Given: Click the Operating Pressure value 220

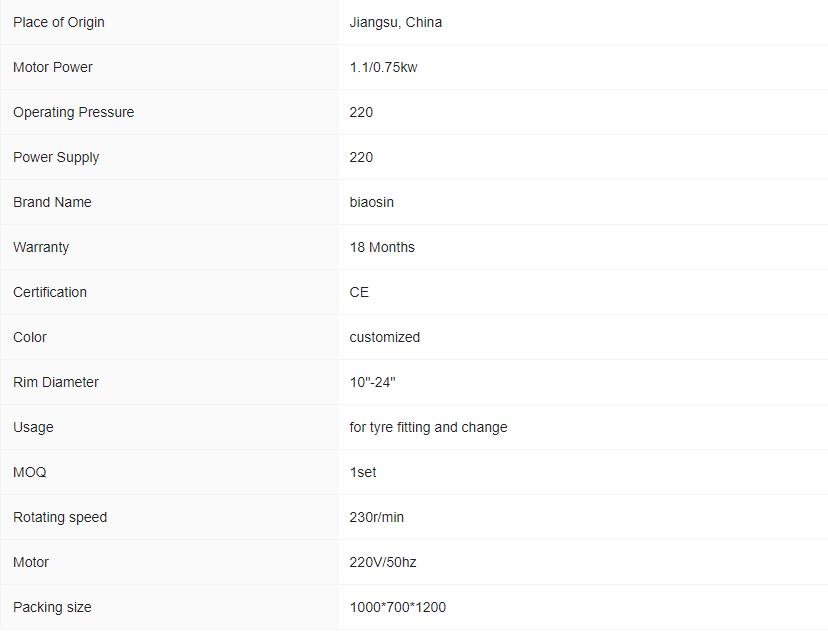Looking at the screenshot, I should (361, 112).
